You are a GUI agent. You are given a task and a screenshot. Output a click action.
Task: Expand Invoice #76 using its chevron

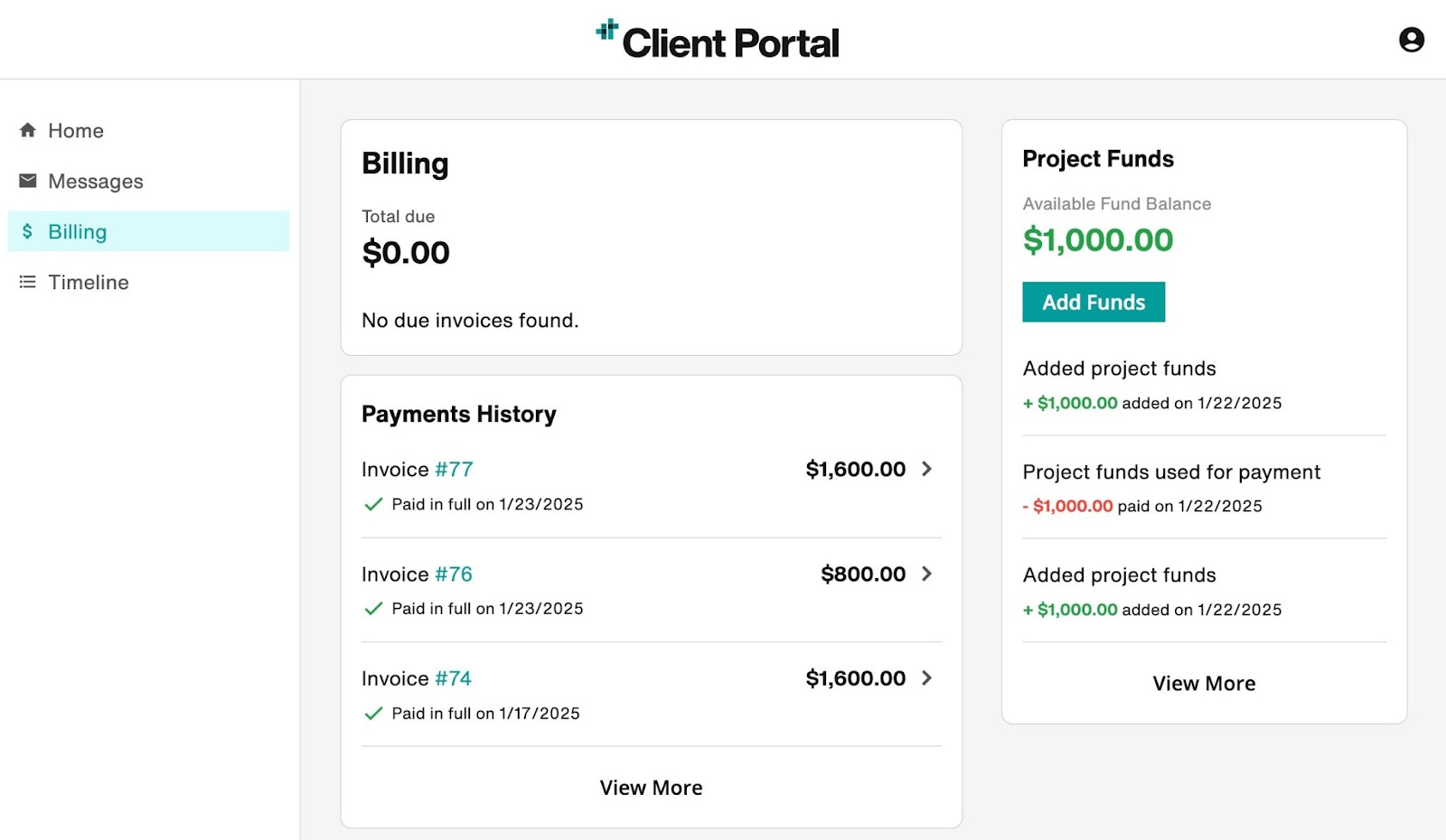coord(927,574)
